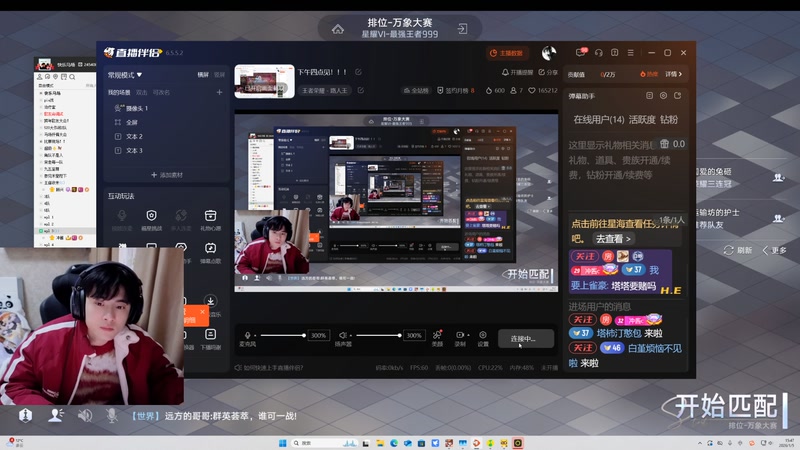This screenshot has width=800, height=450.
Task: Expand the 常规模式 mode dropdown
Action: pos(124,75)
